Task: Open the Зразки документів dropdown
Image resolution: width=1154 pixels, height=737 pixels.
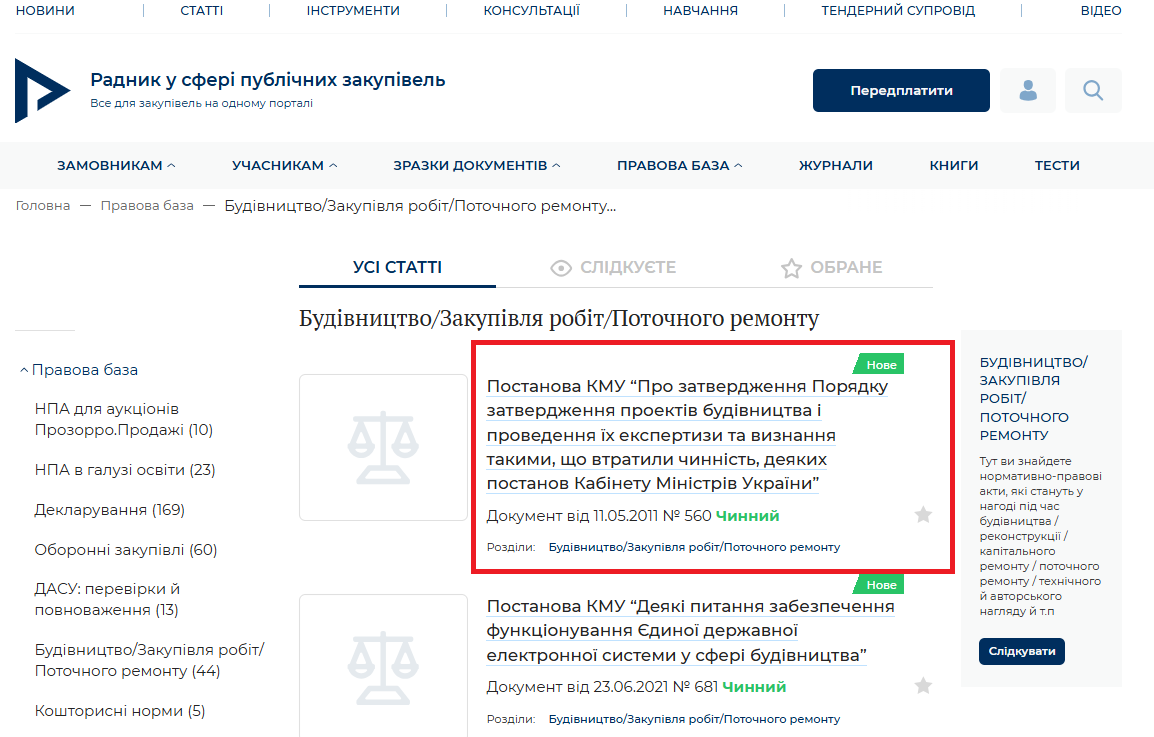Action: tap(476, 166)
